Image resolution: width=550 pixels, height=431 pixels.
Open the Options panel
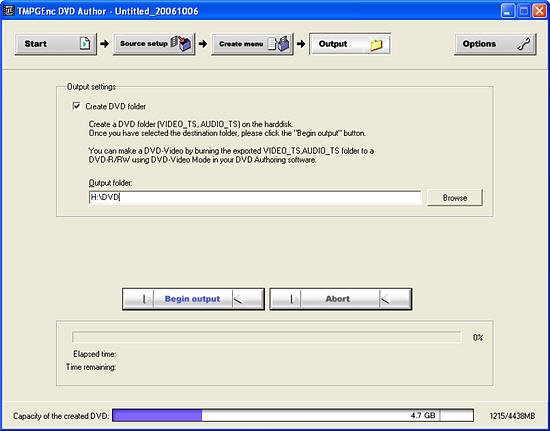pos(495,44)
